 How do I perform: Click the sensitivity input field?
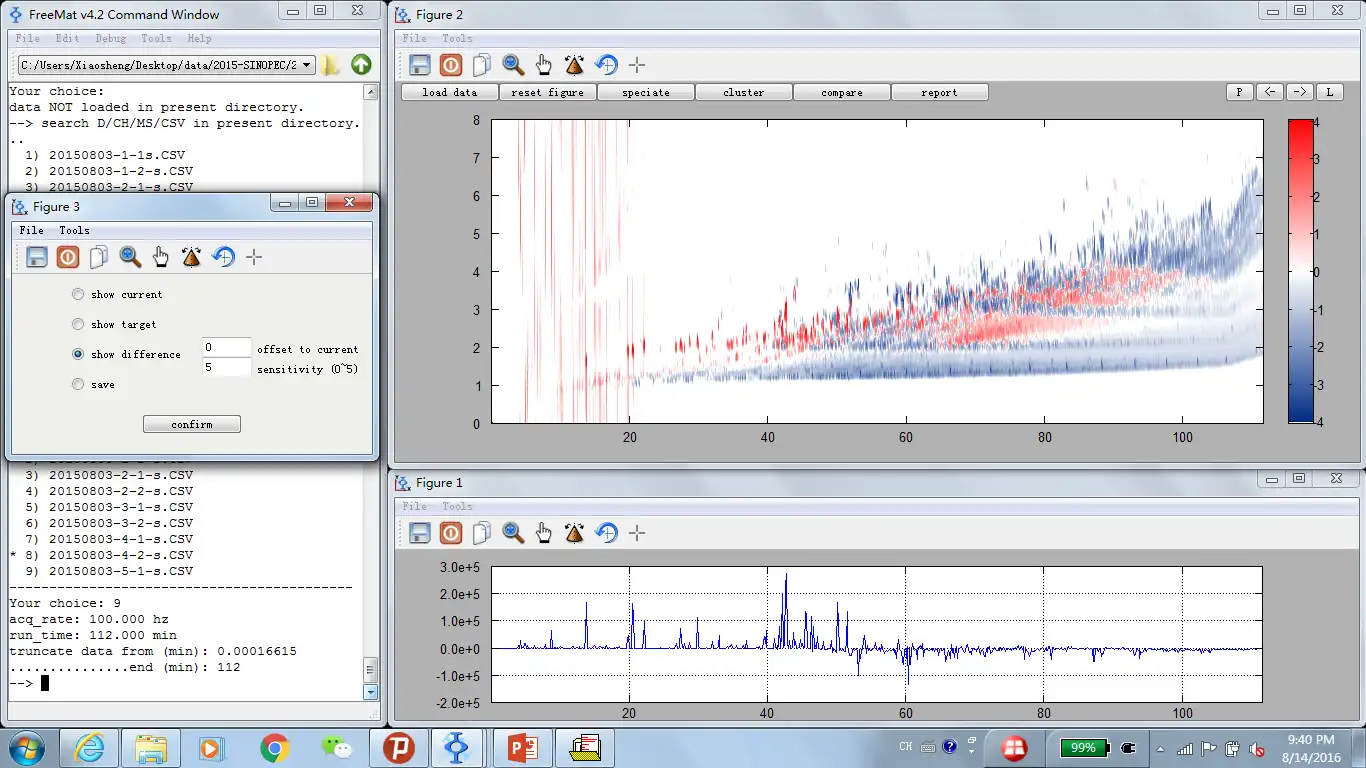pos(227,367)
